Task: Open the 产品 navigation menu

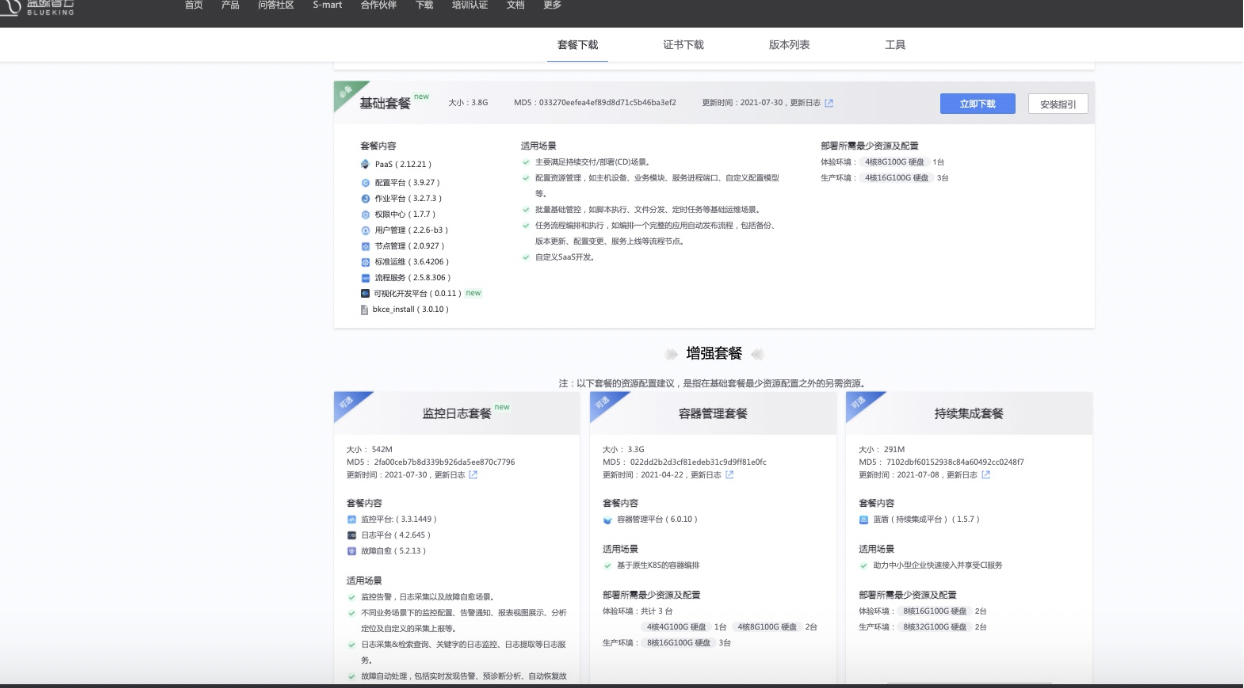Action: [230, 5]
